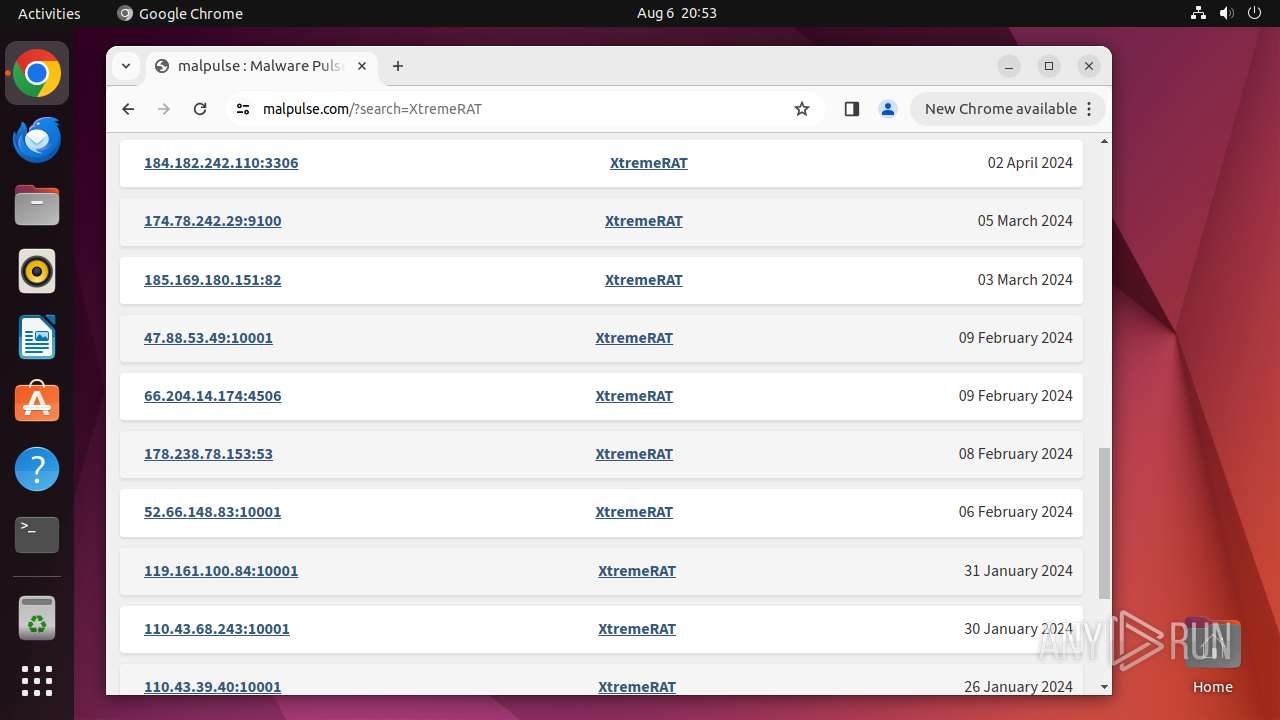Open the New Chrome available menu
Screen dimensions: 1280x720
click(x=1008, y=109)
